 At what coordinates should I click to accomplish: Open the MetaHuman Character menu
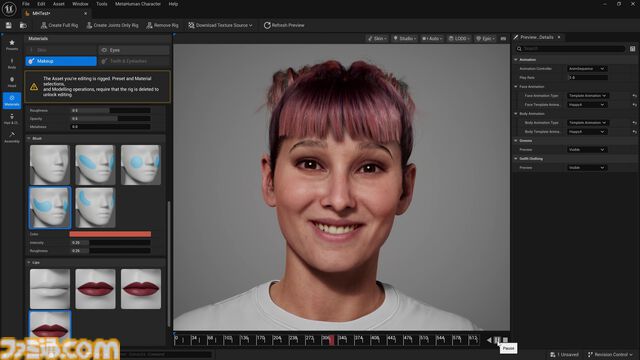pyautogui.click(x=138, y=4)
